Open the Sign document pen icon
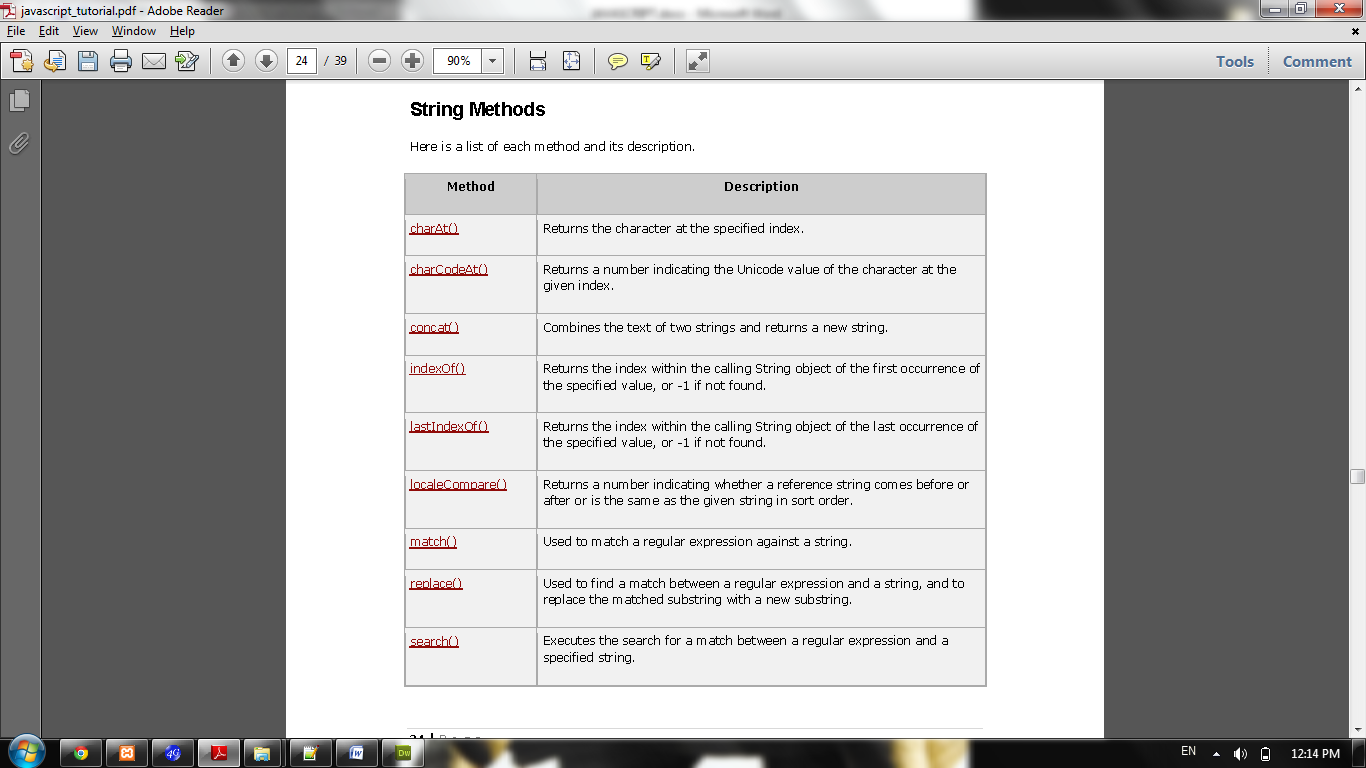 [187, 61]
